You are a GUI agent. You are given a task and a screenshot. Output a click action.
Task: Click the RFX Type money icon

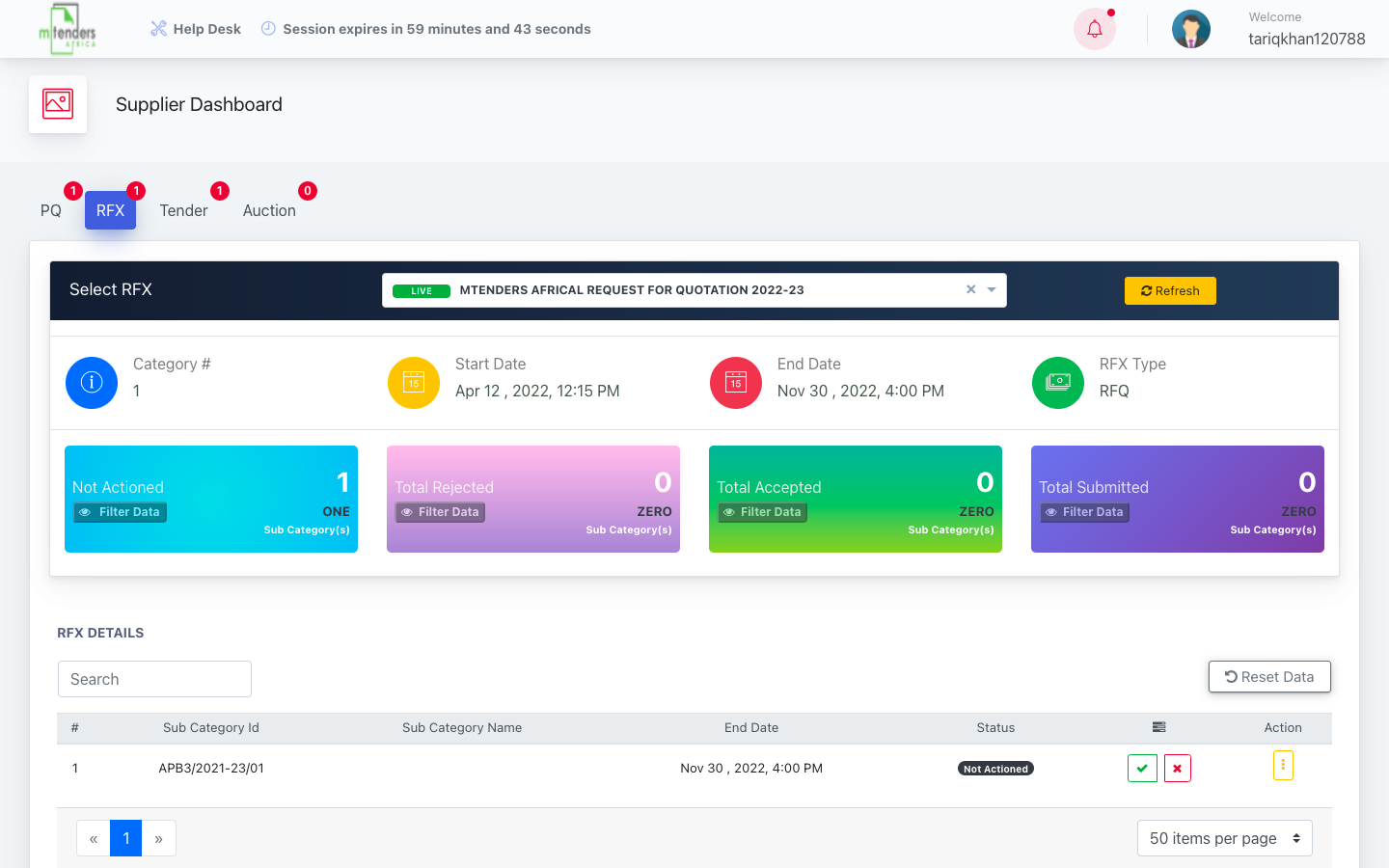1058,383
